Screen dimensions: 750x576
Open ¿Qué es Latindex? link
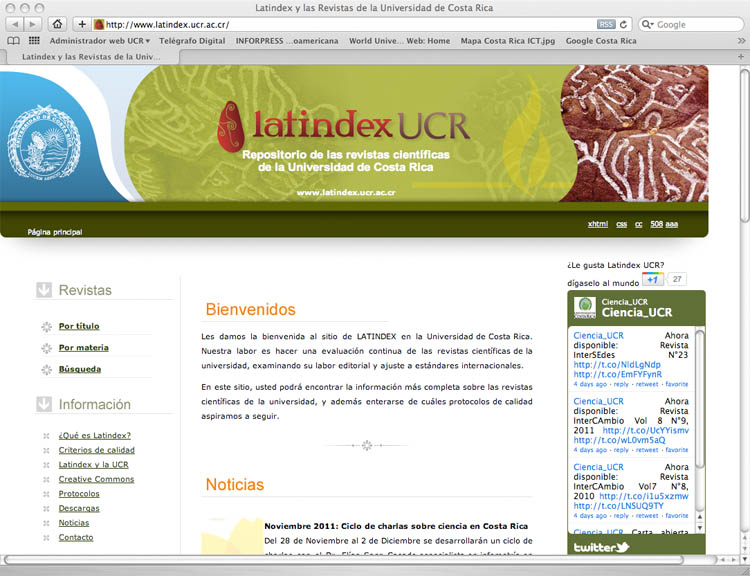point(95,436)
